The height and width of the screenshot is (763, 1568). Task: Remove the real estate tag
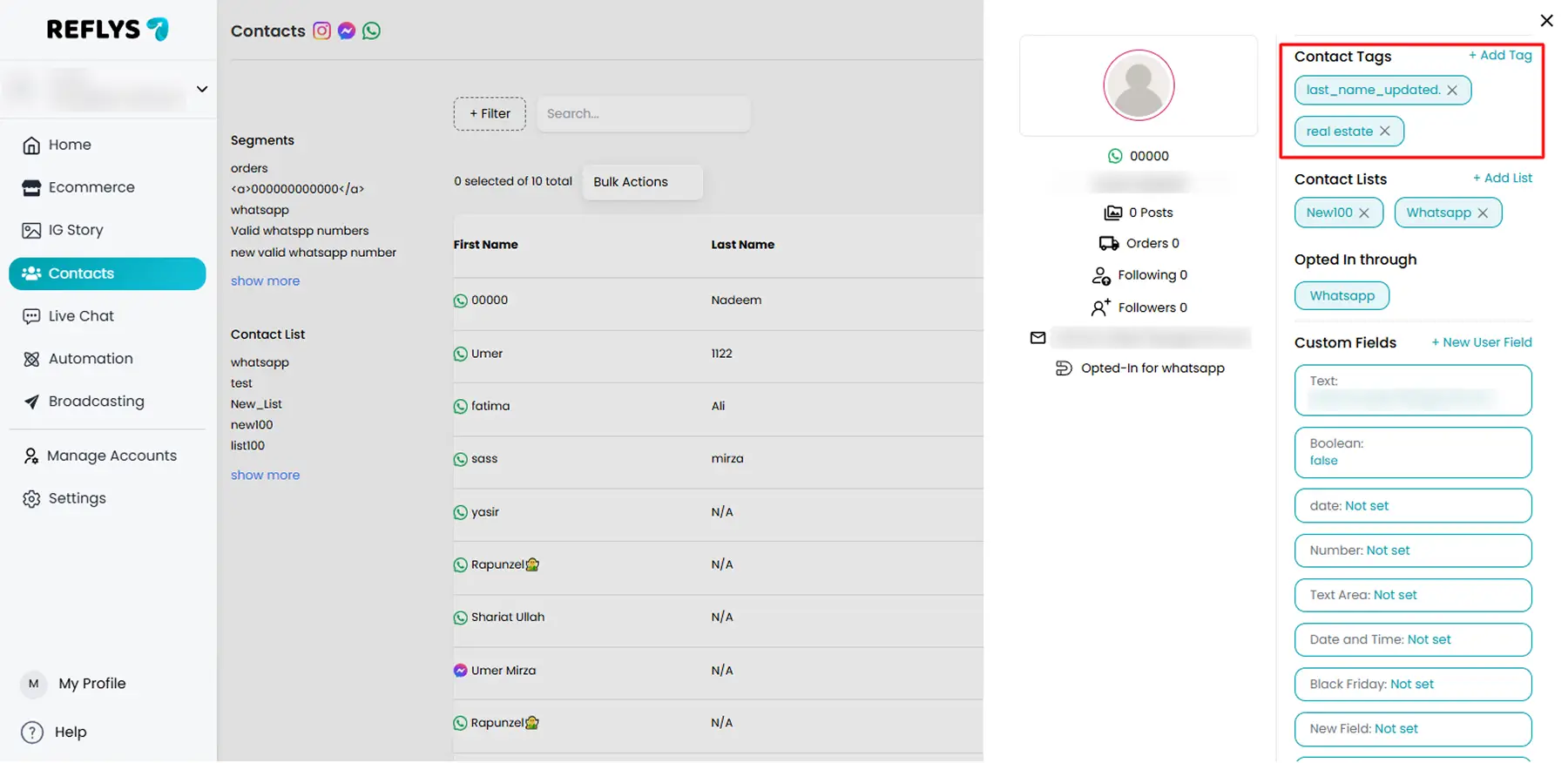(x=1385, y=132)
